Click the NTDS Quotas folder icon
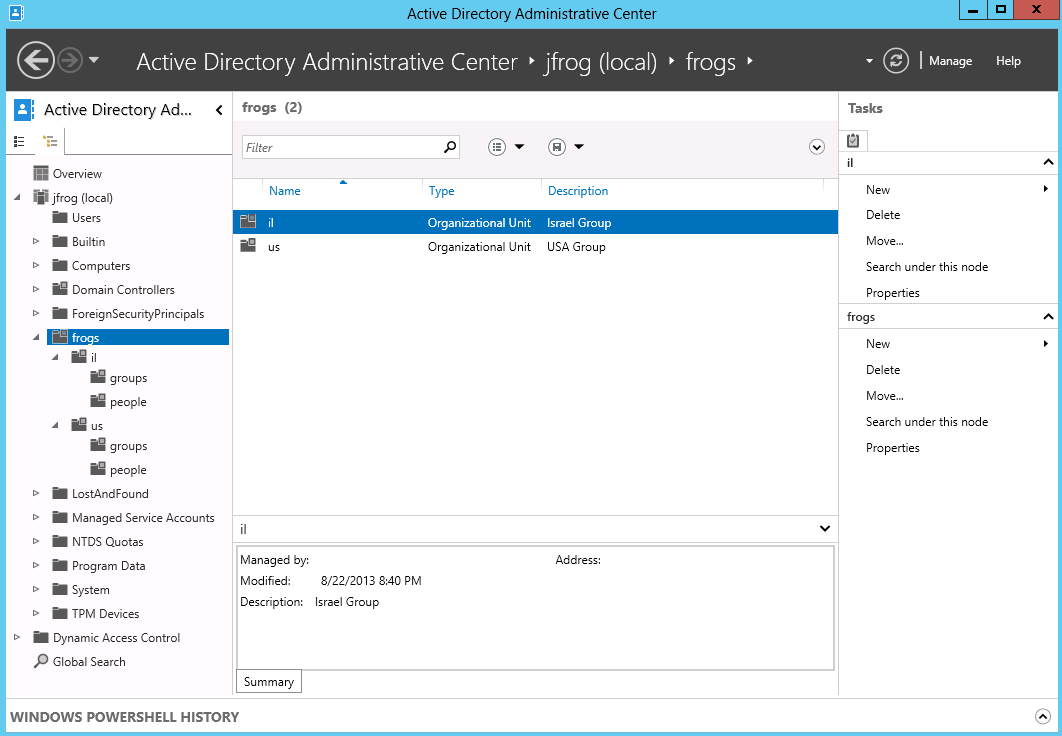 [x=60, y=541]
